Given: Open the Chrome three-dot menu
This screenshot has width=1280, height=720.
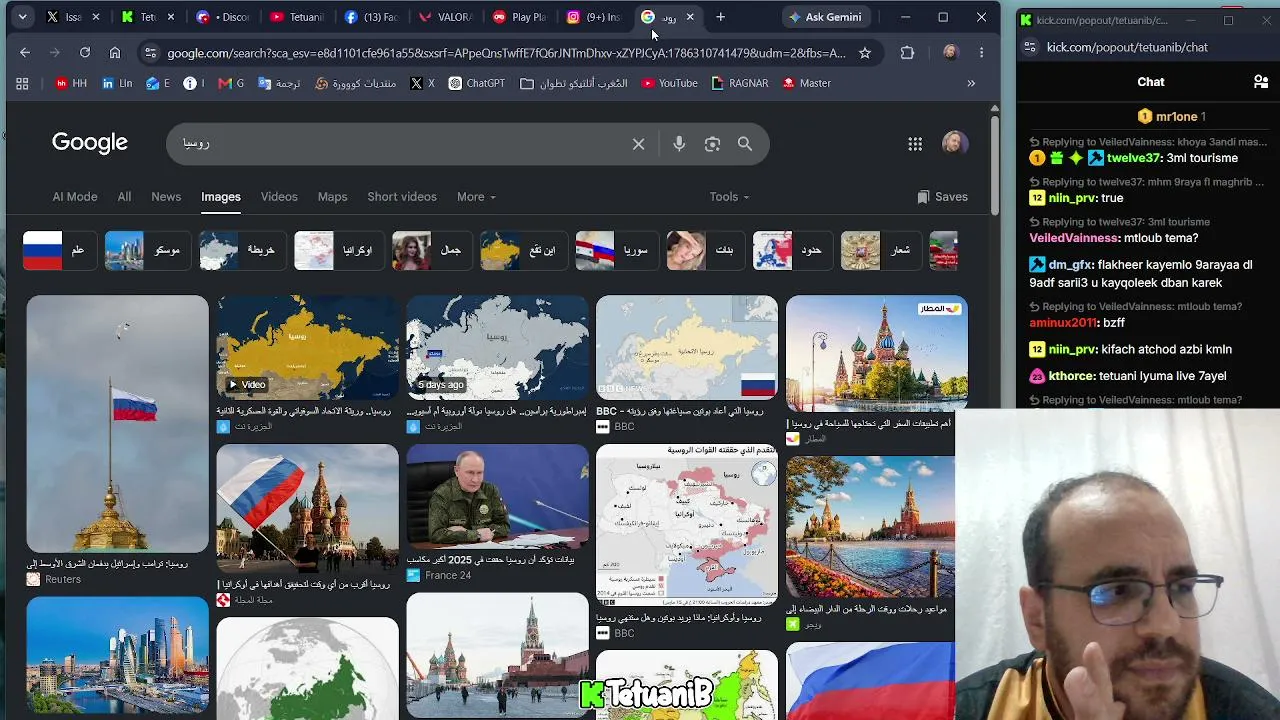Looking at the screenshot, I should point(981,53).
